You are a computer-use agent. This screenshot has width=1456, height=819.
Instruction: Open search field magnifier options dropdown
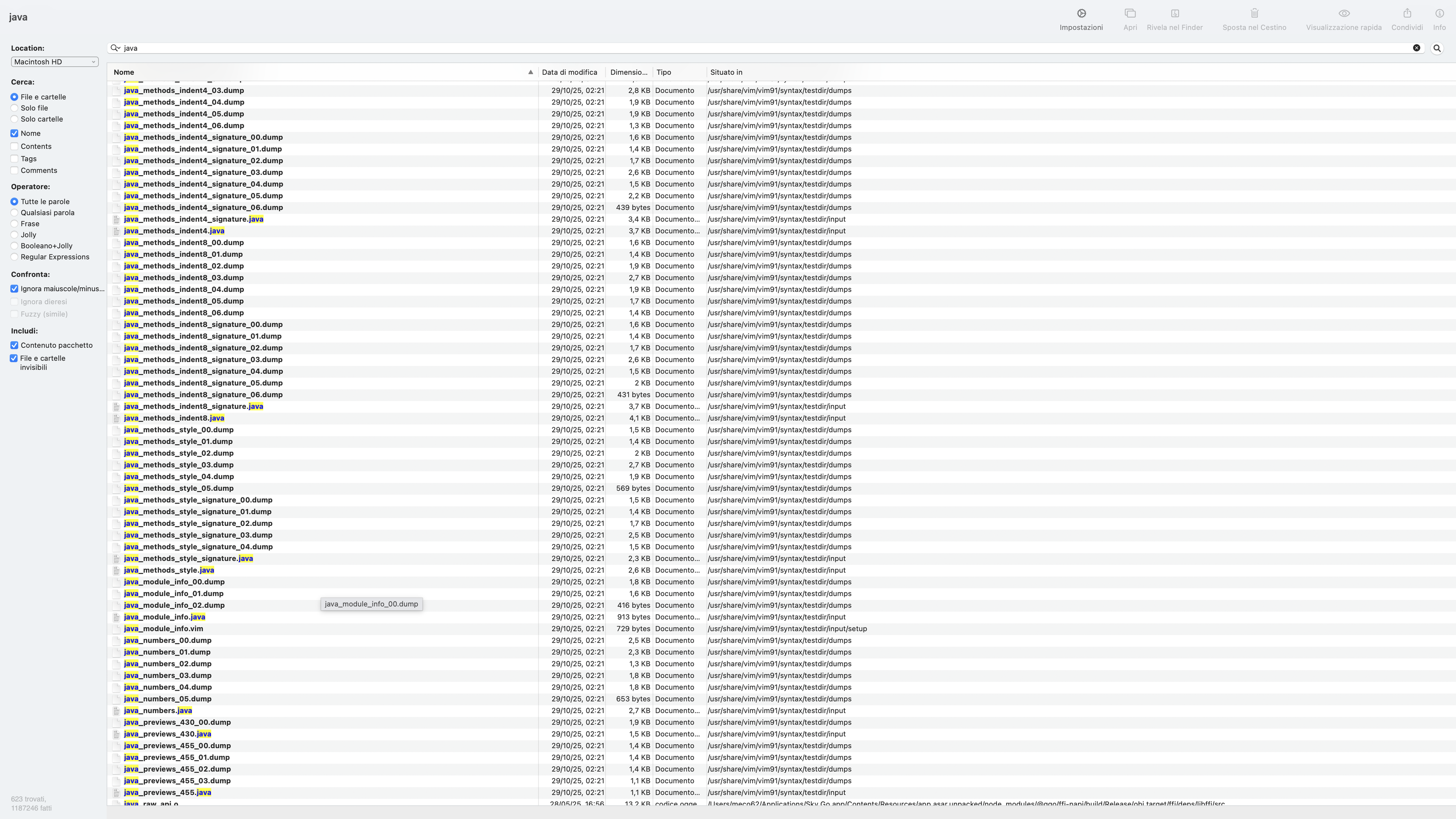pyautogui.click(x=116, y=48)
